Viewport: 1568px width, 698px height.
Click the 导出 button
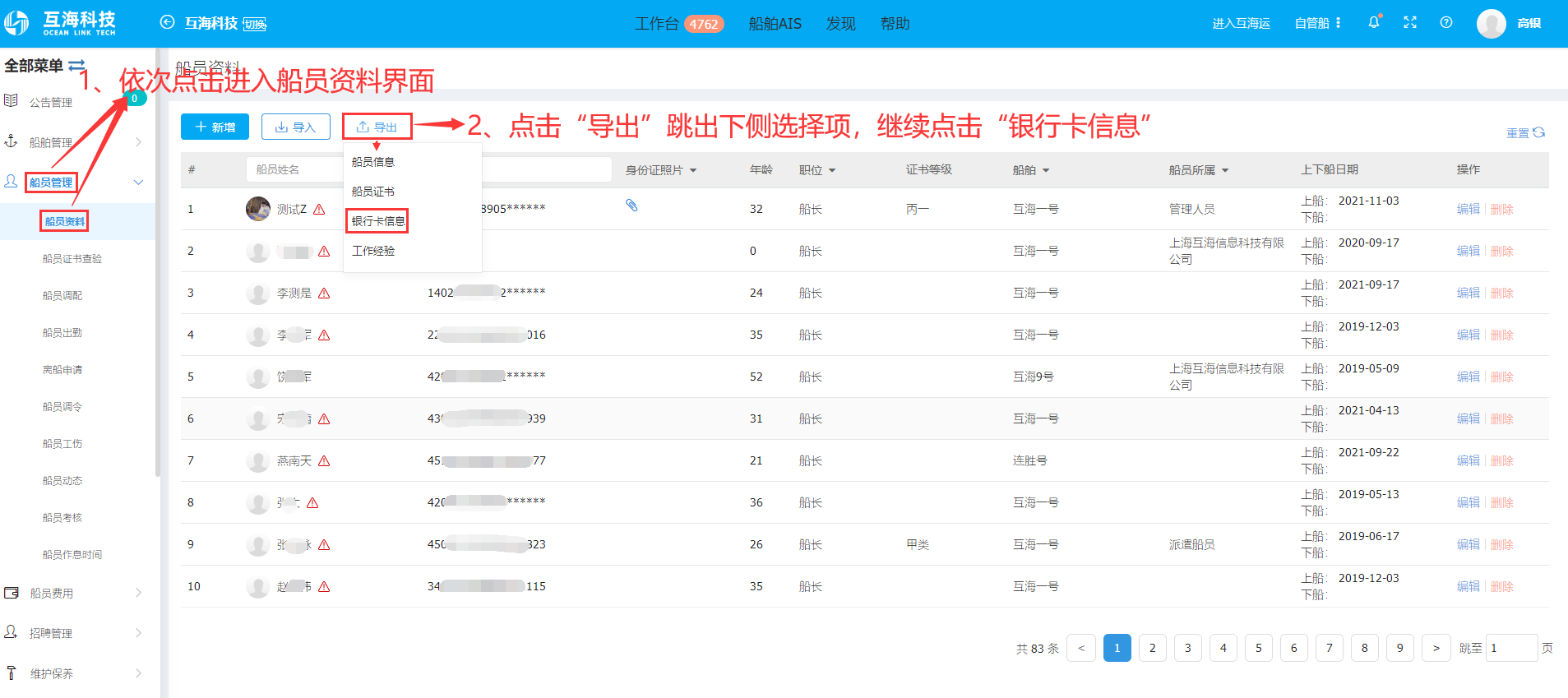(x=377, y=127)
